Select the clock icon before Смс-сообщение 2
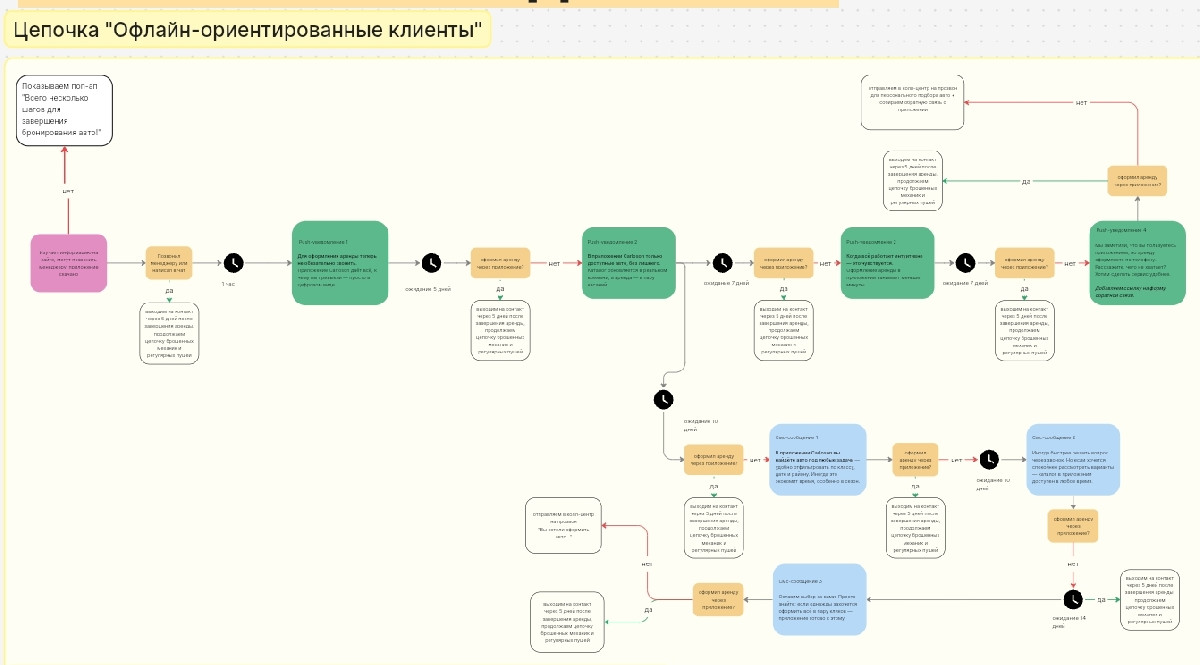The image size is (1200, 665). [988, 459]
